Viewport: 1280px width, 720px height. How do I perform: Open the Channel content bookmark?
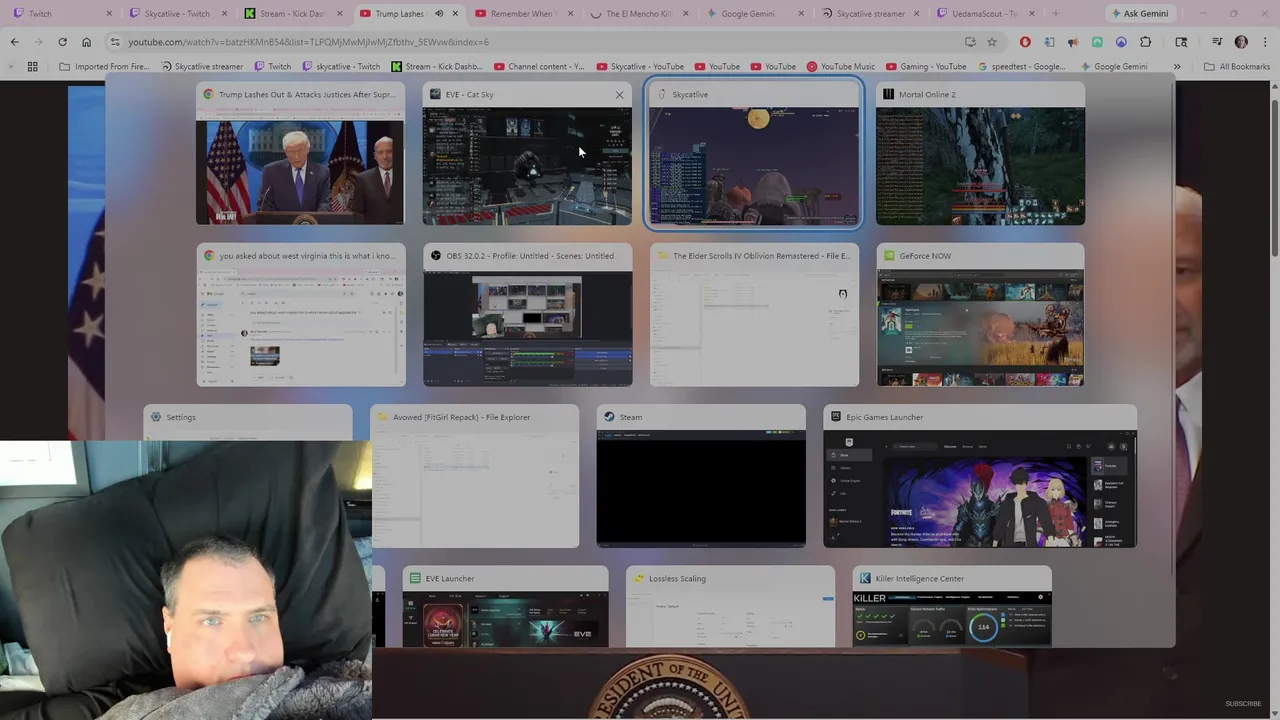click(x=540, y=67)
